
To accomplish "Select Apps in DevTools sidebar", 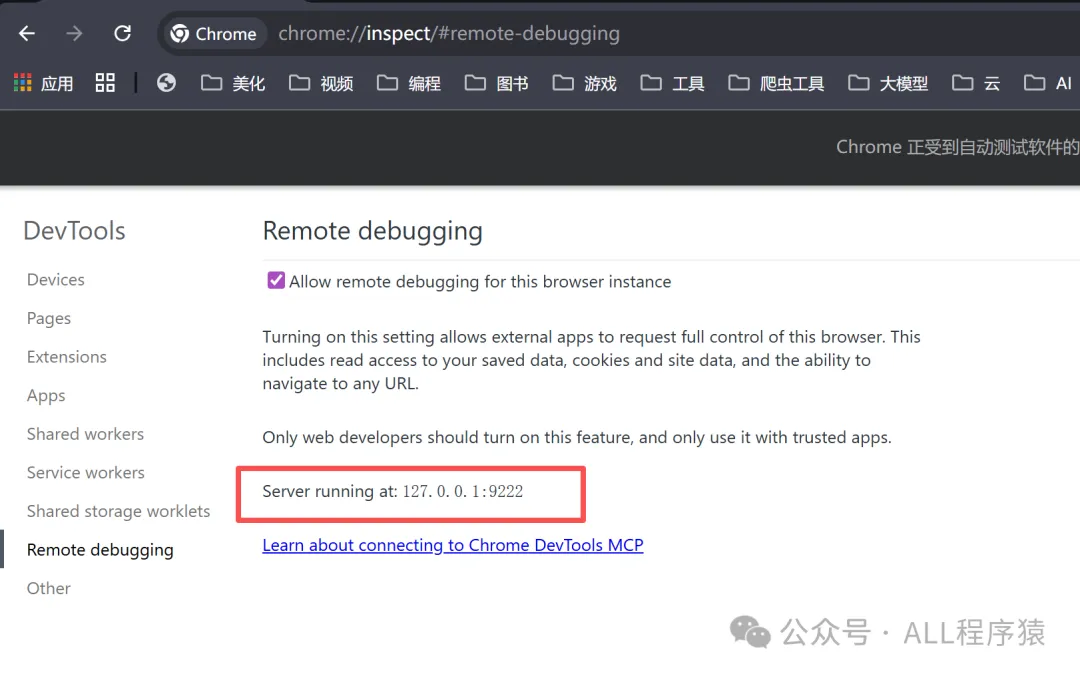I will [46, 396].
